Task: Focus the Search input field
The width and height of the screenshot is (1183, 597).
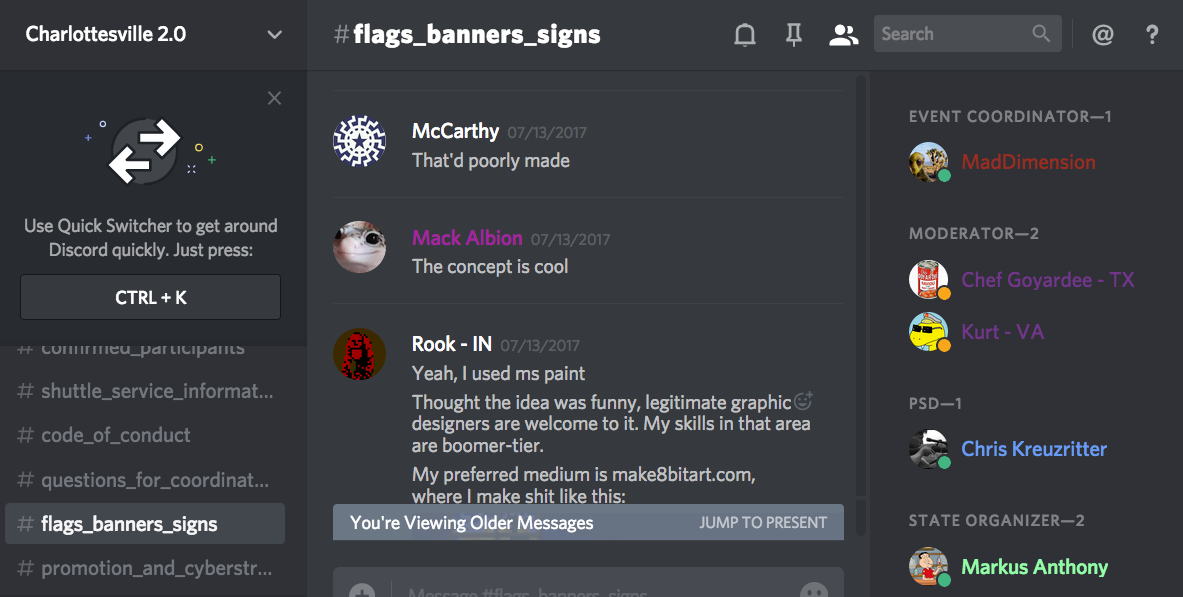Action: tap(952, 34)
